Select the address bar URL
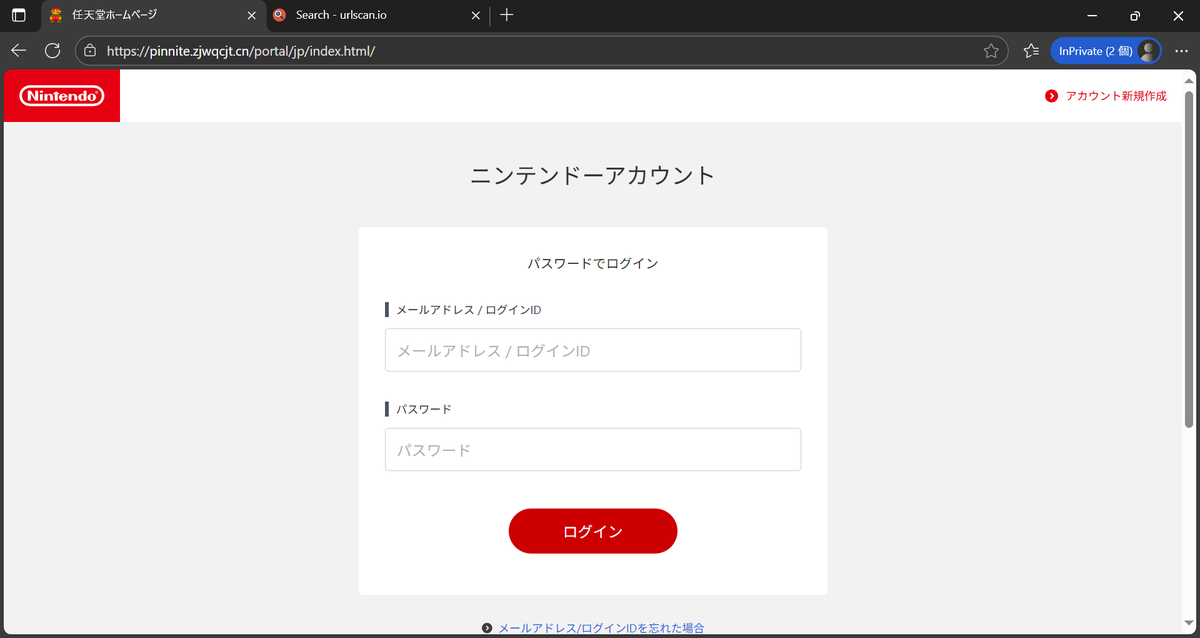1200x638 pixels. click(x=241, y=50)
